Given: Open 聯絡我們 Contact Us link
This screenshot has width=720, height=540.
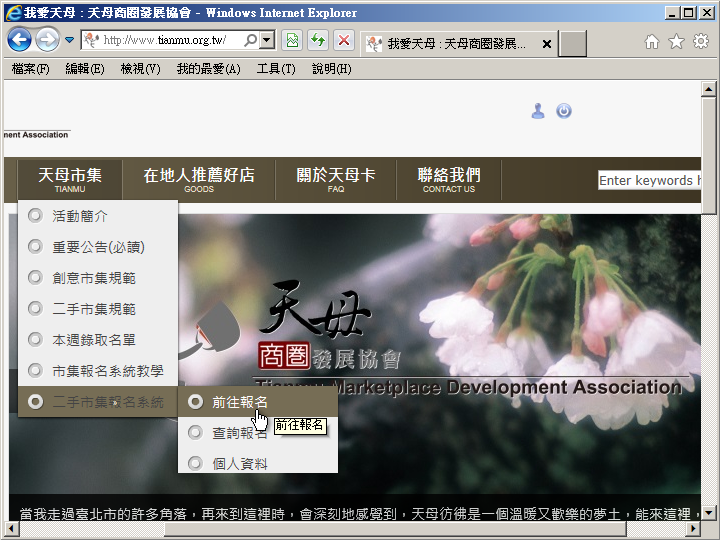Looking at the screenshot, I should coord(448,179).
